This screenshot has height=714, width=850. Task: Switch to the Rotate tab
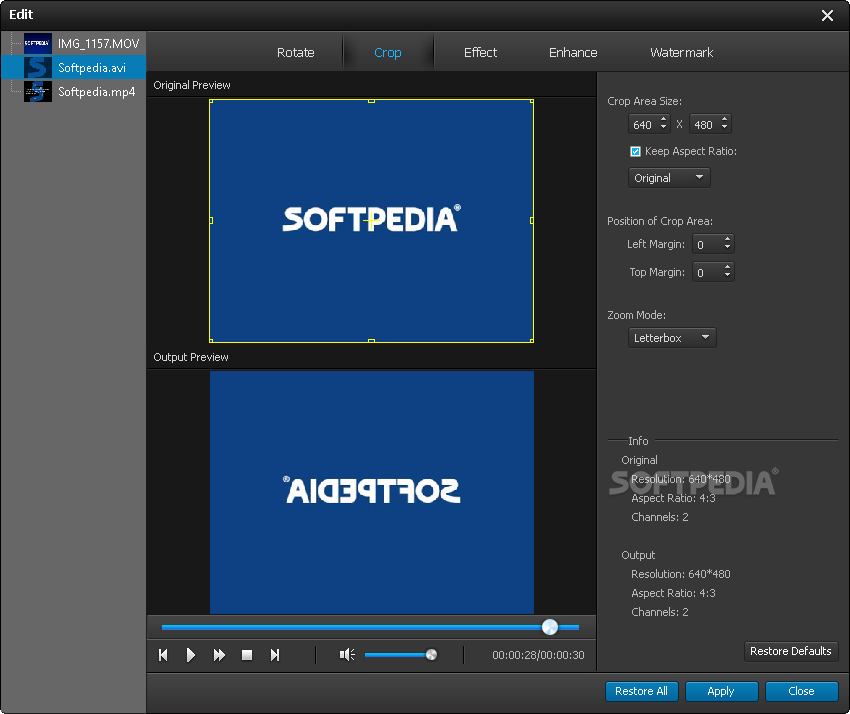click(295, 53)
